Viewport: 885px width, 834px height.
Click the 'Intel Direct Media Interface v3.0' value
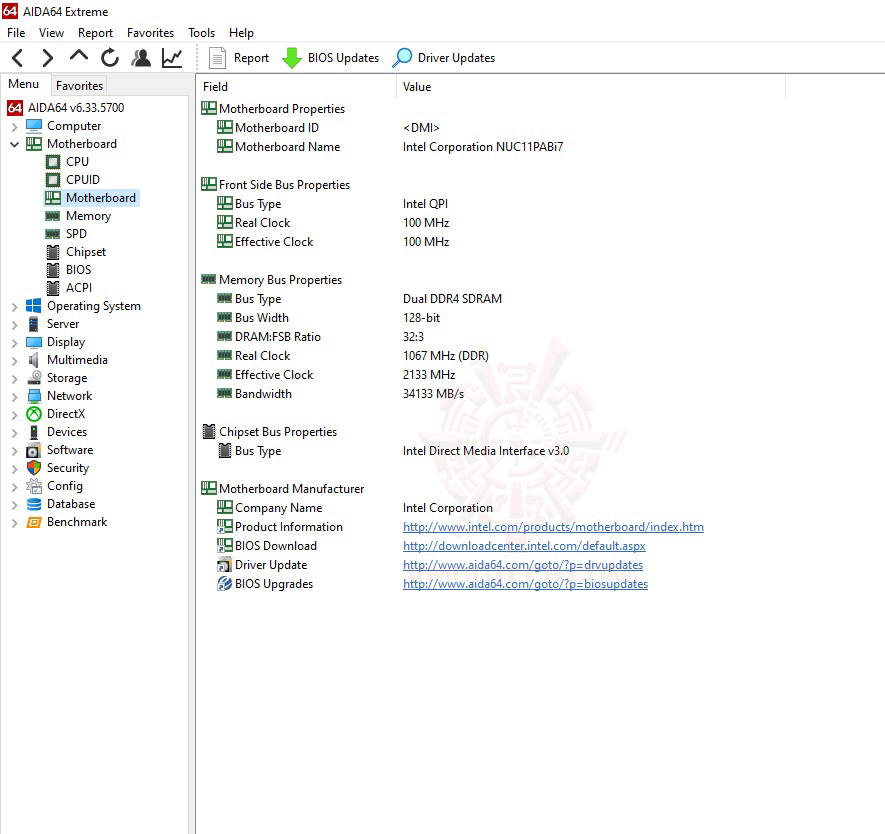[486, 451]
